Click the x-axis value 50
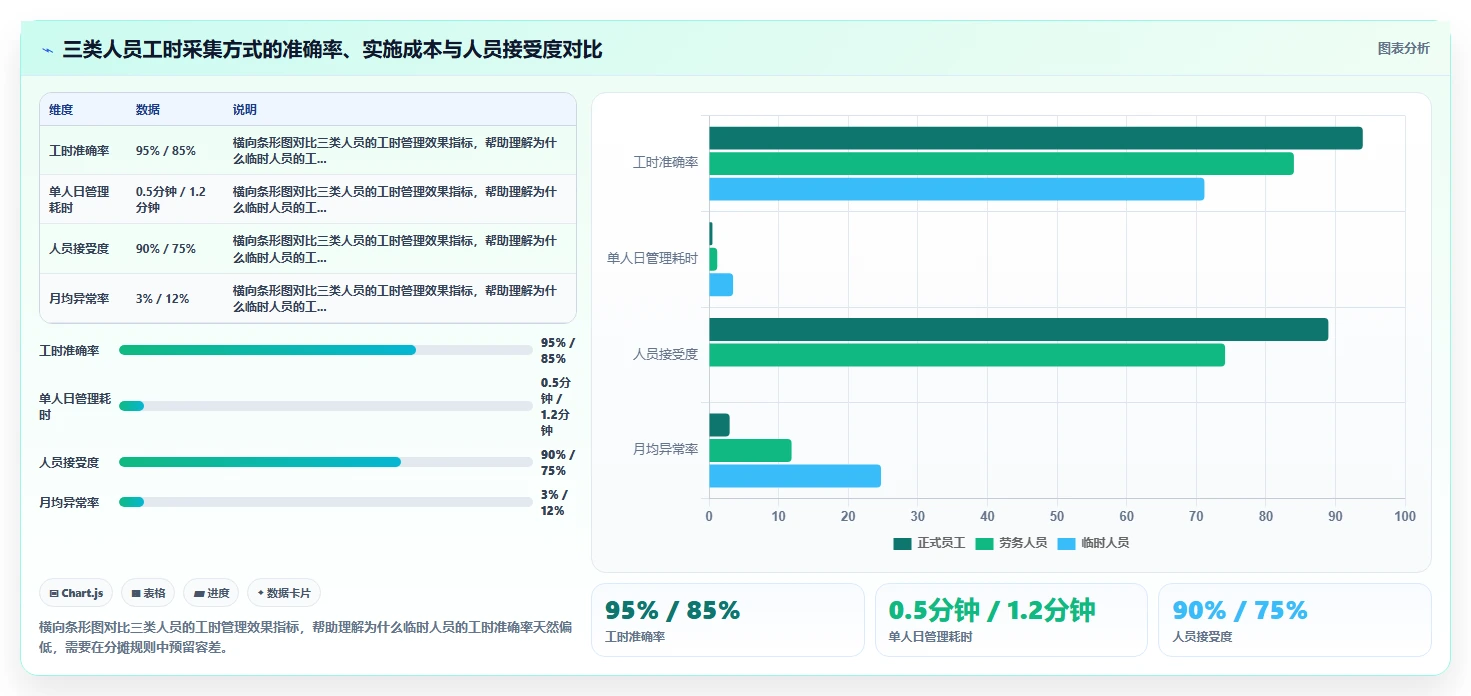Screen dimensions: 1471x696 point(1057,517)
